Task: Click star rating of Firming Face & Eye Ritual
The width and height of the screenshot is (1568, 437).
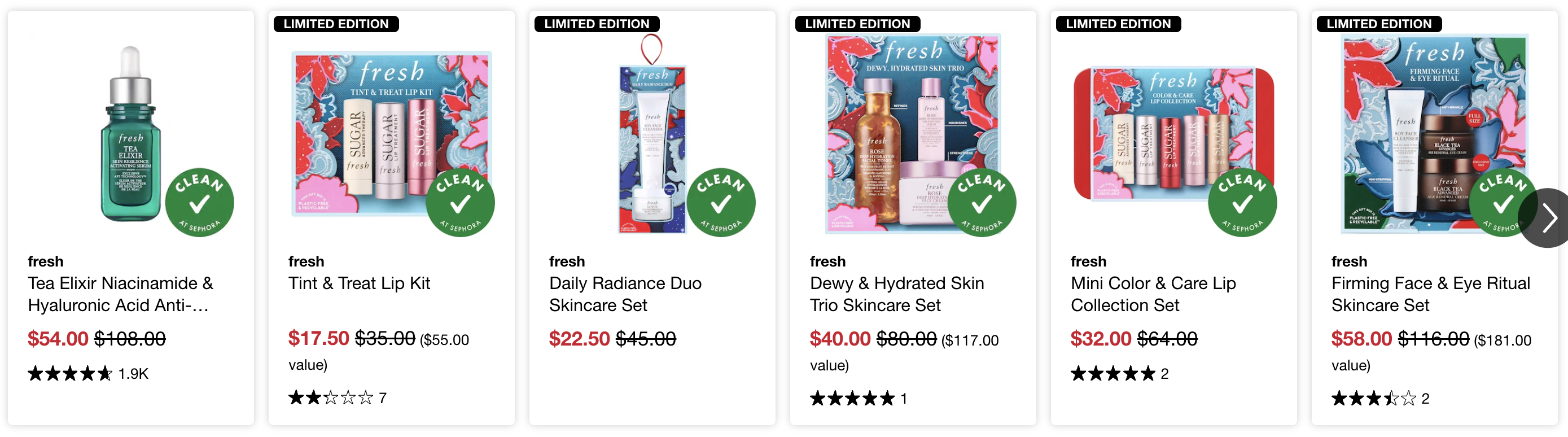Action: pos(1374,399)
